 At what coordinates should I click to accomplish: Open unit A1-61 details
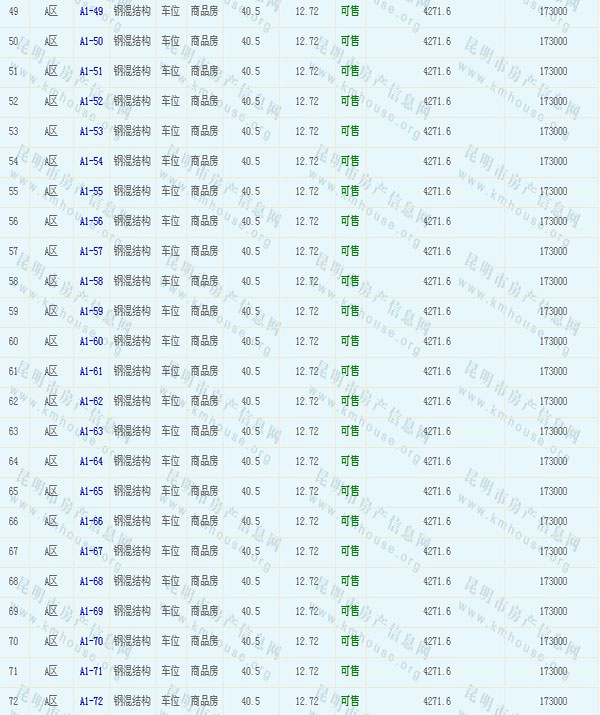pos(91,371)
